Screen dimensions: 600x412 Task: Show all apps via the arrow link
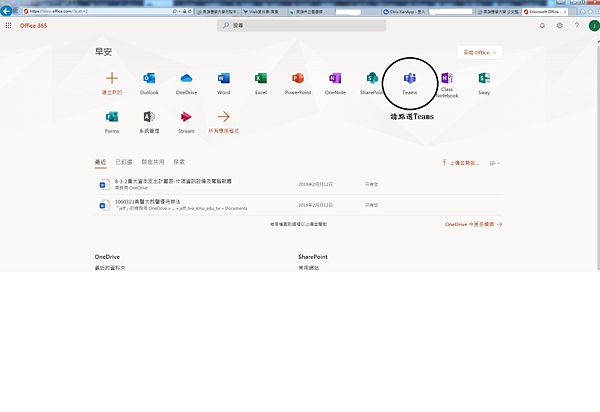pyautogui.click(x=223, y=117)
